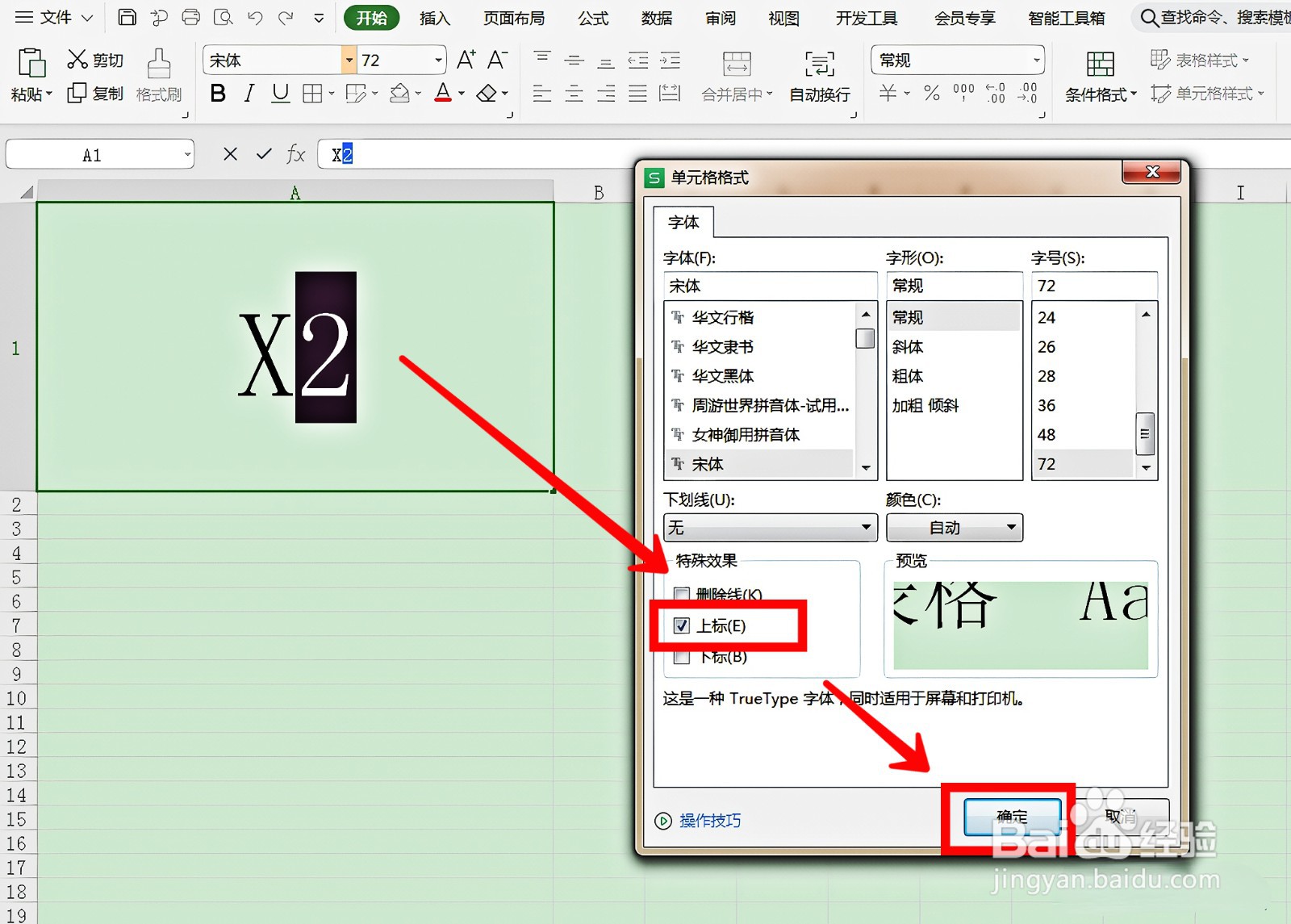Expand the 文件 menu
Screen dimensions: 1291x924
[55, 17]
